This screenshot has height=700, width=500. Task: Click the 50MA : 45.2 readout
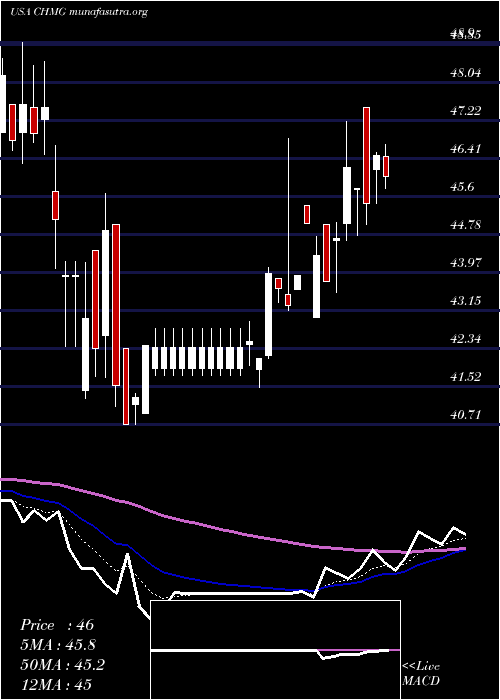click(62, 665)
